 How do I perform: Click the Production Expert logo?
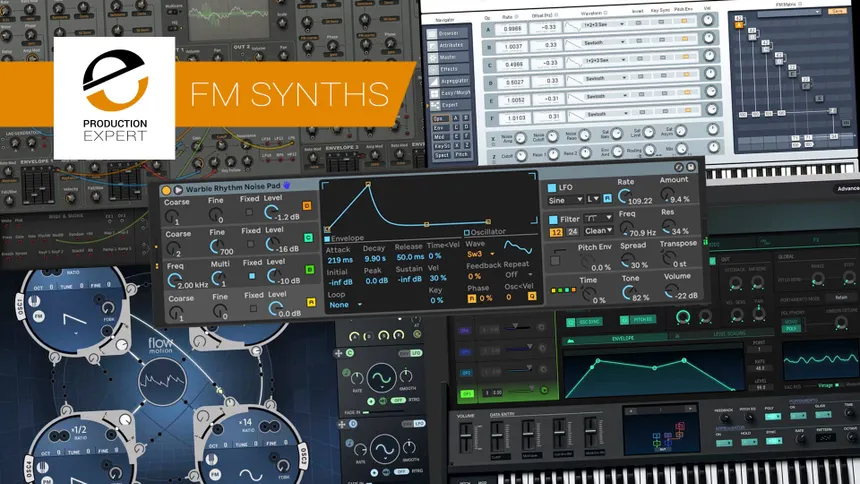pos(115,98)
